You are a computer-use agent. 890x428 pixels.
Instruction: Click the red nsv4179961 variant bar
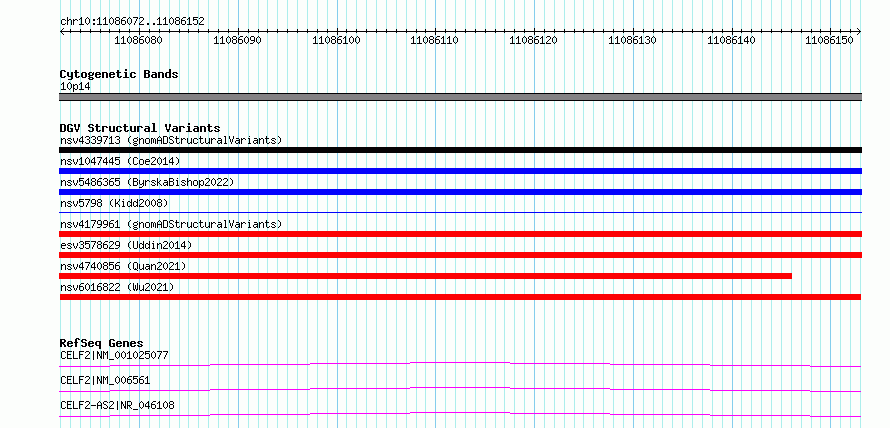click(460, 234)
